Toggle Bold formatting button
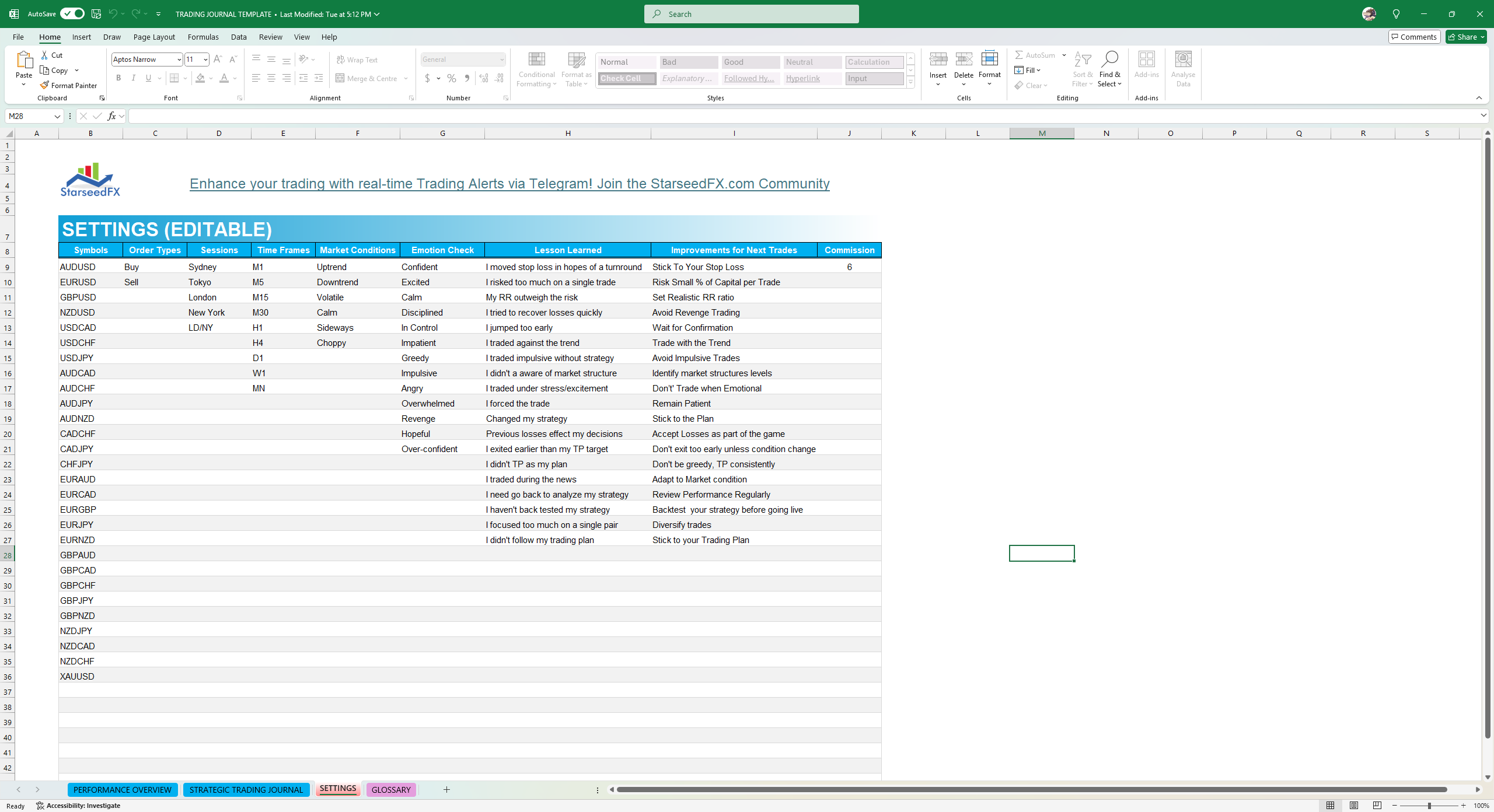This screenshot has width=1494, height=812. [118, 78]
